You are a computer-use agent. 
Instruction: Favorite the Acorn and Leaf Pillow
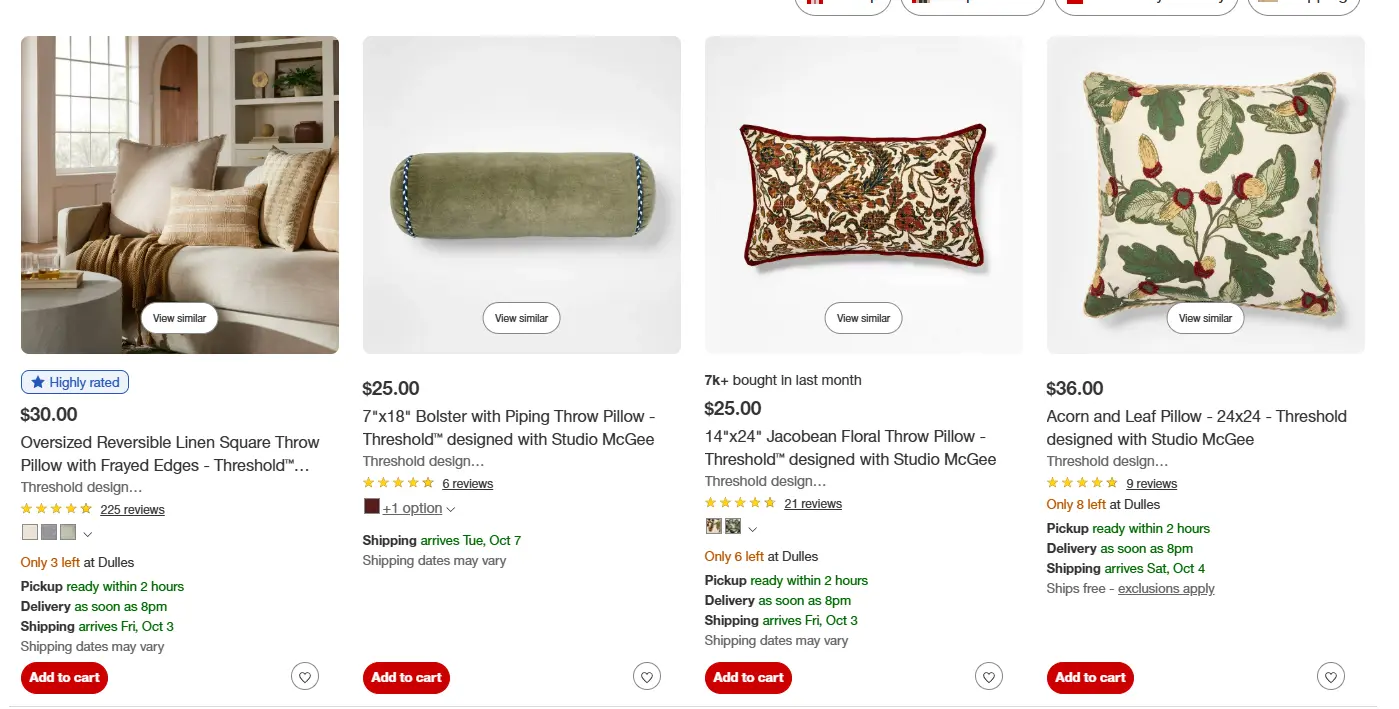click(1331, 676)
